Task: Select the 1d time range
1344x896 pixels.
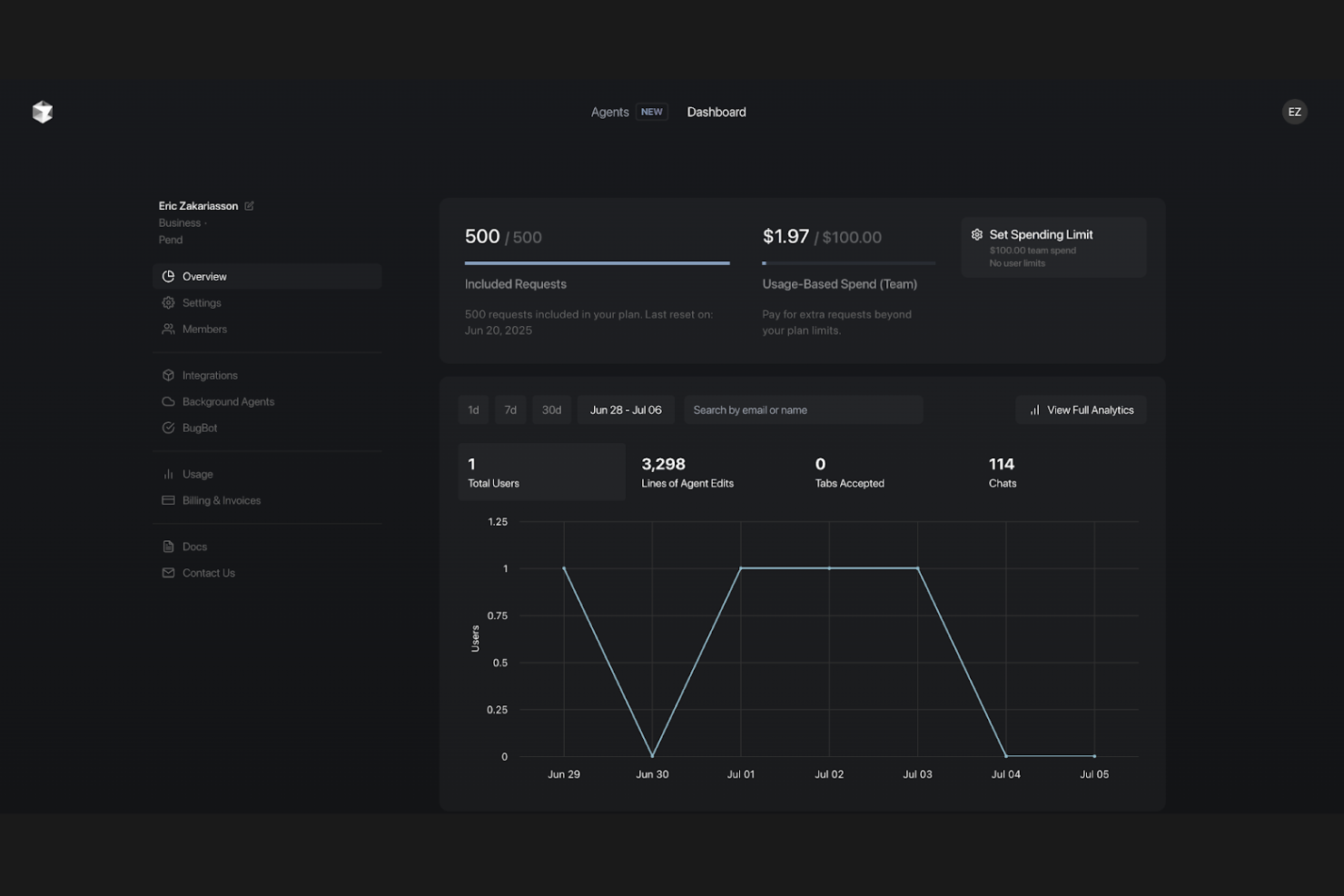Action: 473,410
